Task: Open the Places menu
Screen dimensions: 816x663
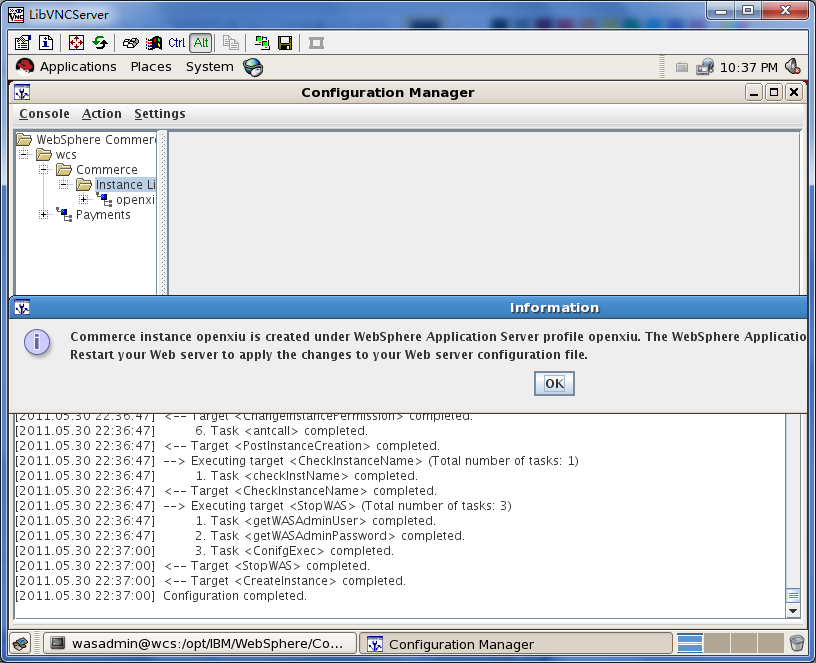Action: (x=151, y=67)
